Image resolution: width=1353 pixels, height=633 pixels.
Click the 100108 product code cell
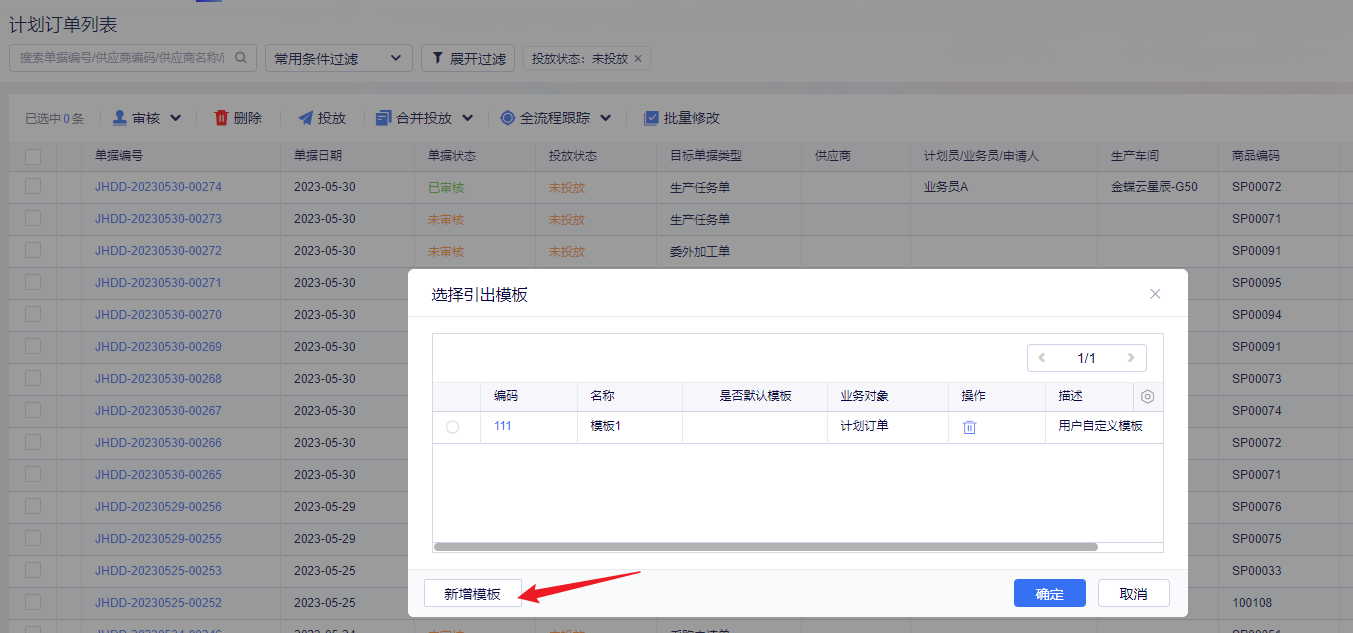click(1251, 603)
